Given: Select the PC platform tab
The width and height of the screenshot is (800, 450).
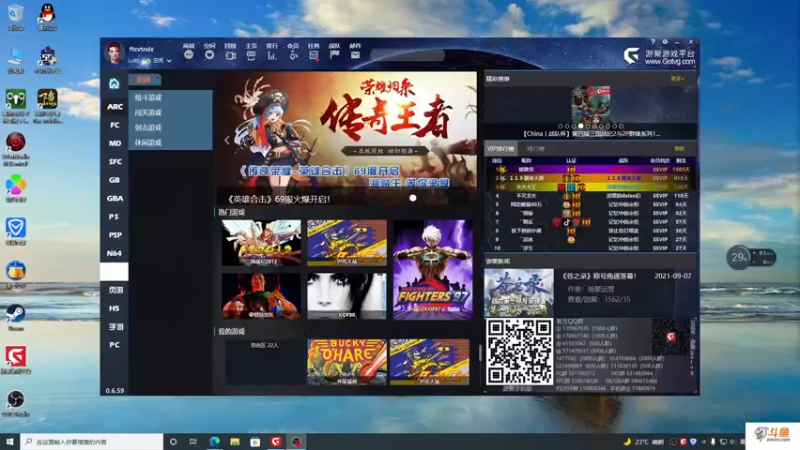Looking at the screenshot, I should (x=114, y=345).
